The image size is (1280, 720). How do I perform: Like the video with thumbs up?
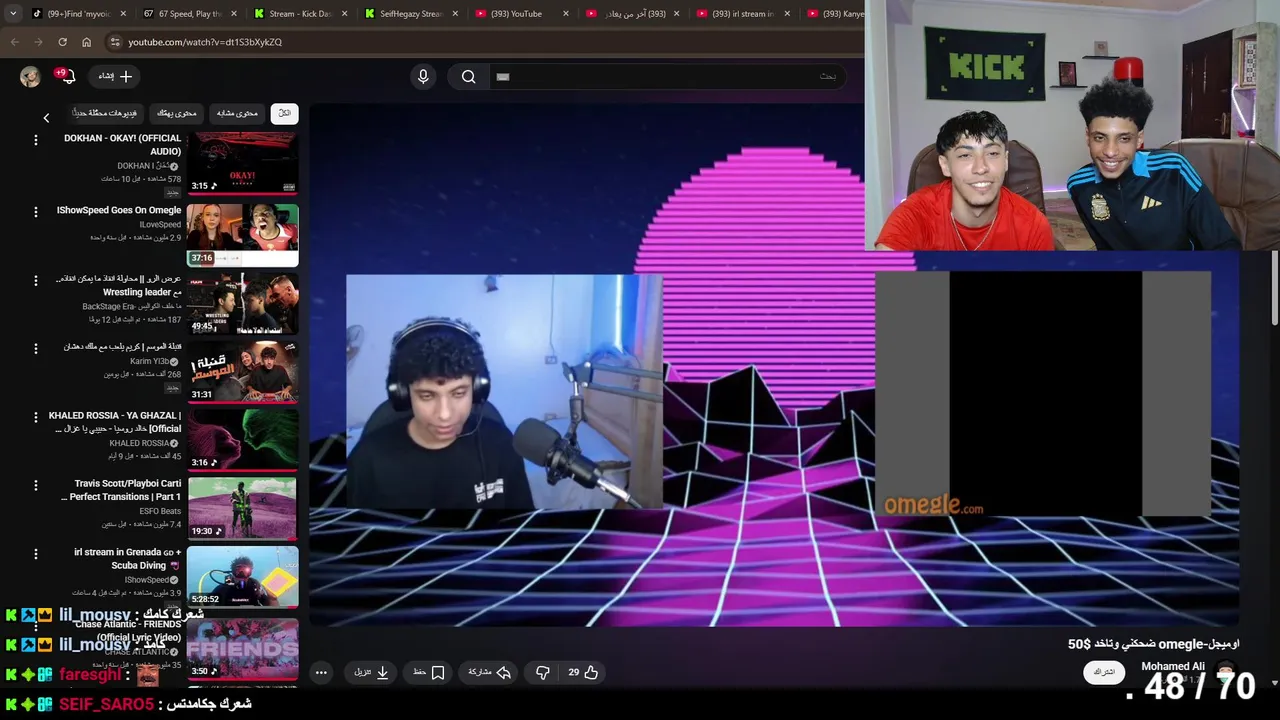[x=583, y=672]
